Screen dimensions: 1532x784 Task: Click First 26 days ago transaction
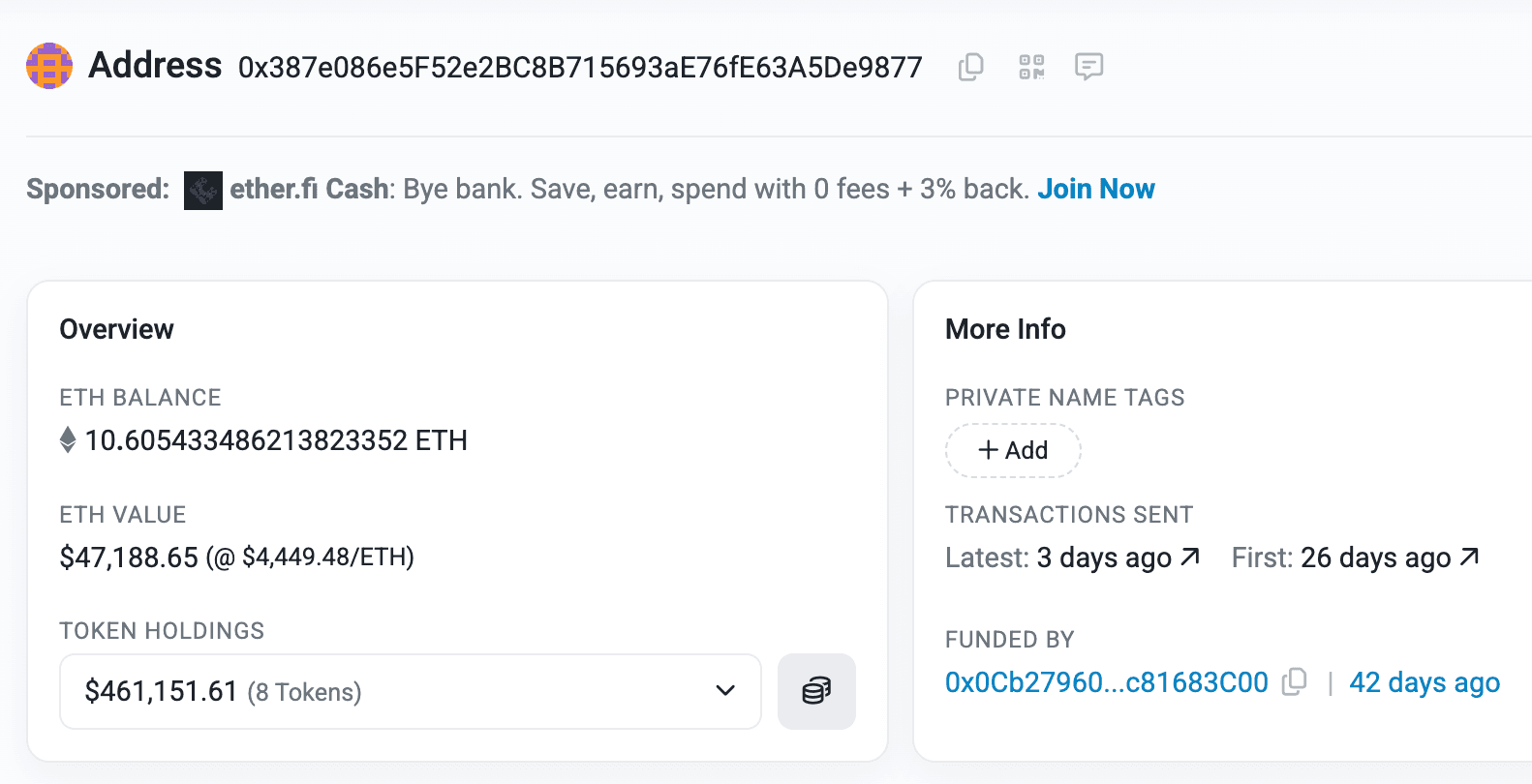pyautogui.click(x=1375, y=558)
